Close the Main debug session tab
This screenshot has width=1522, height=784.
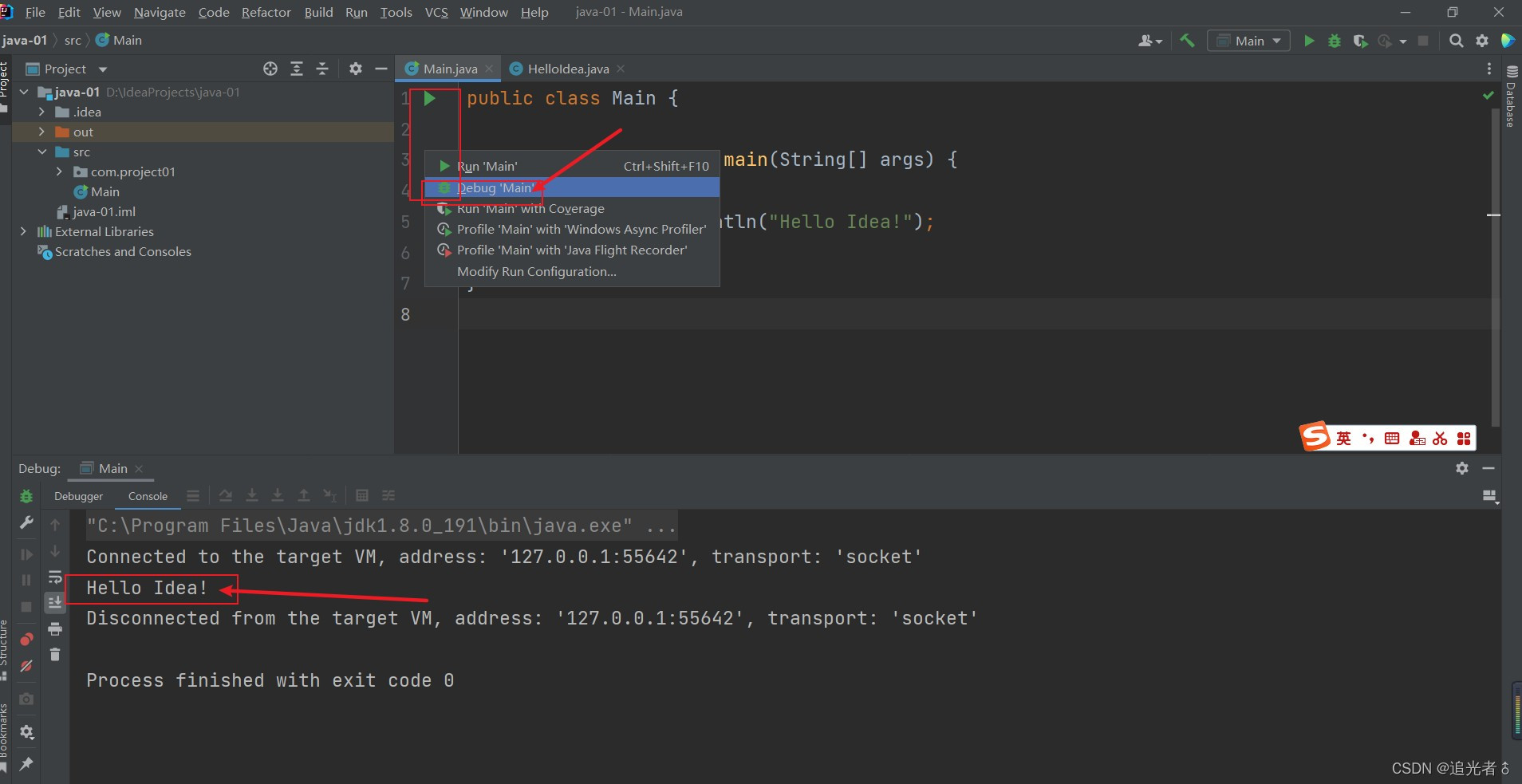click(139, 469)
